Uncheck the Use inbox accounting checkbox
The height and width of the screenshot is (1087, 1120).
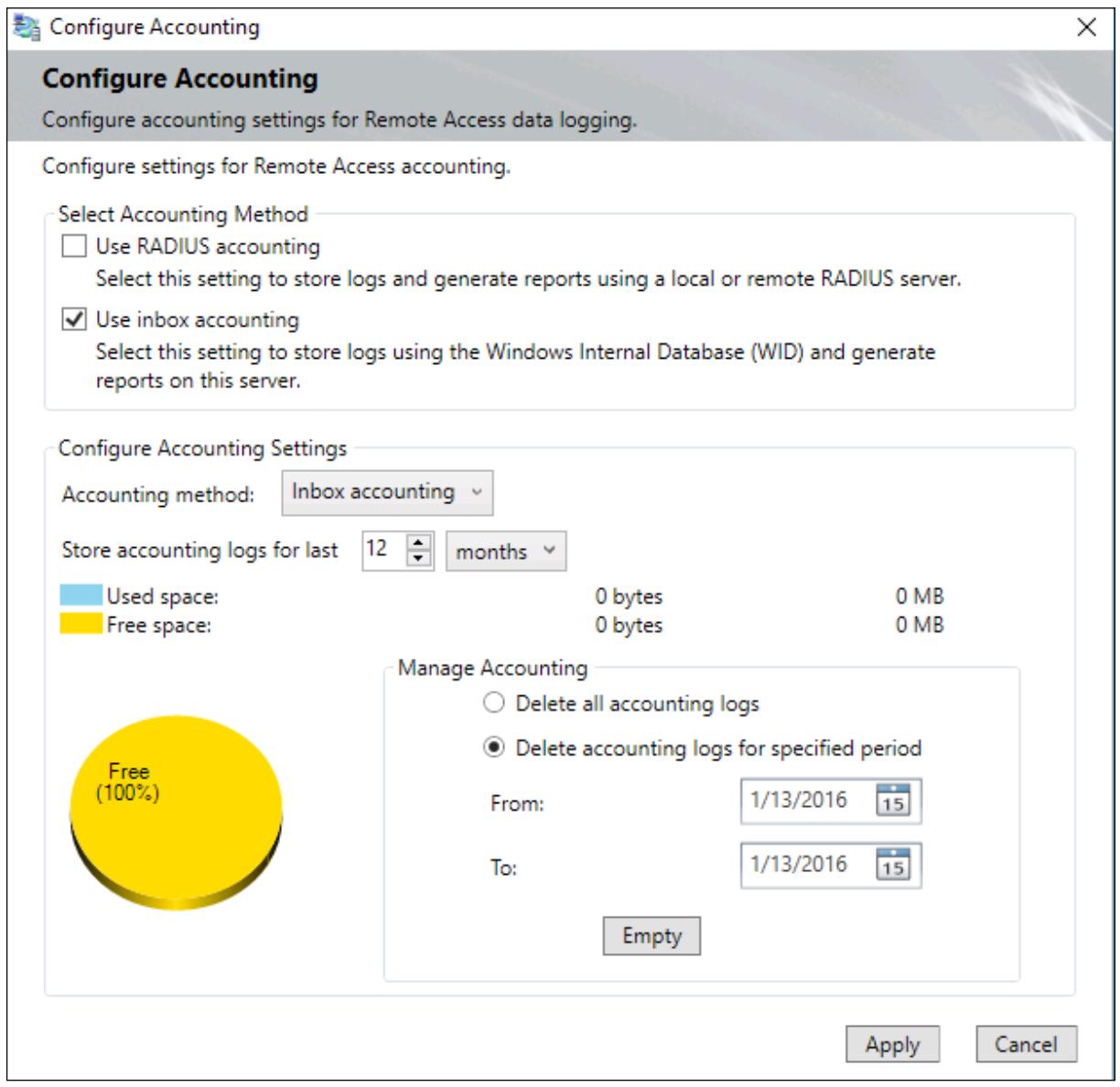pos(73,320)
